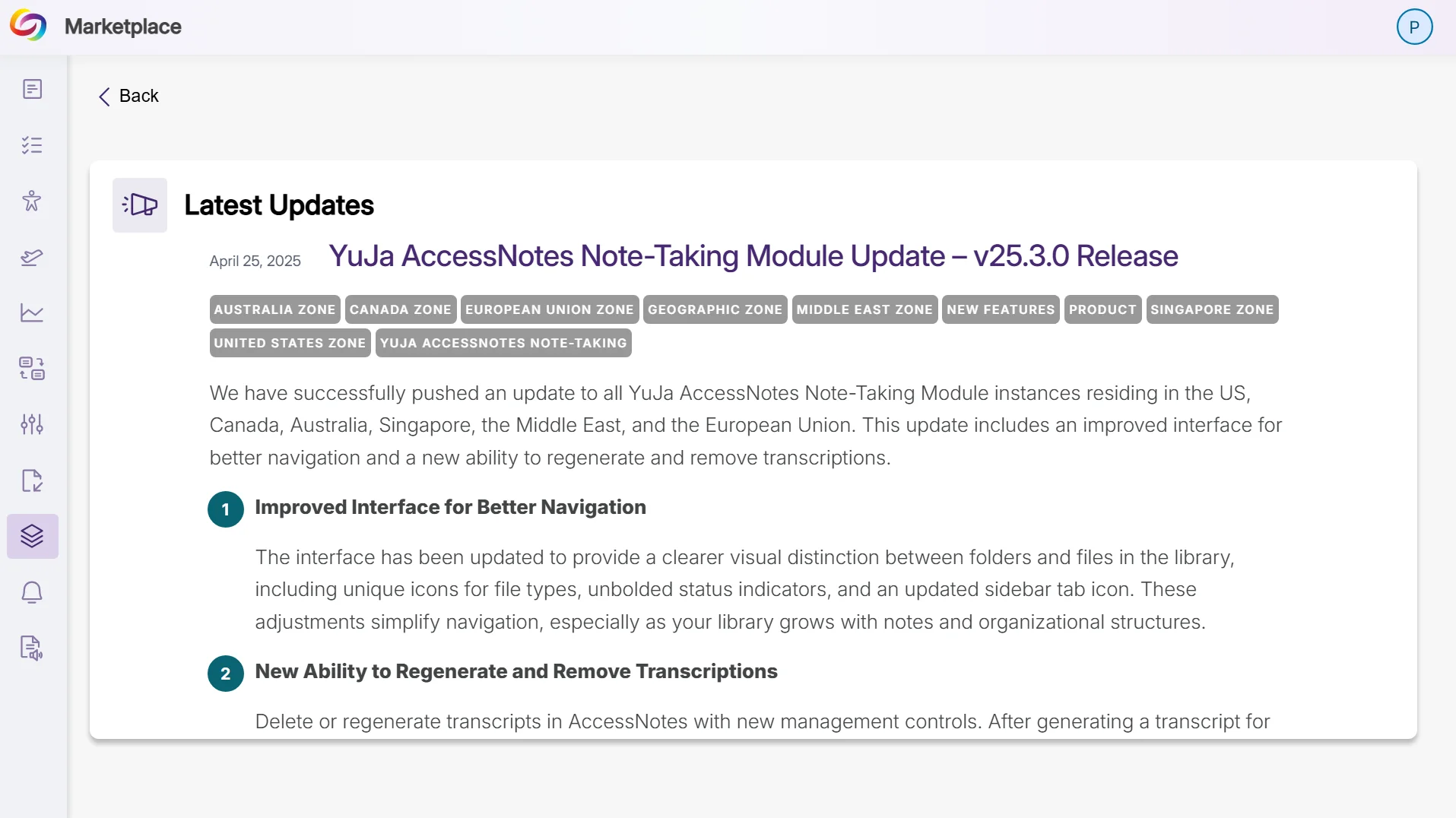1456x818 pixels.
Task: Open the AccessNotes v25.3.0 Release title link
Action: tap(753, 256)
